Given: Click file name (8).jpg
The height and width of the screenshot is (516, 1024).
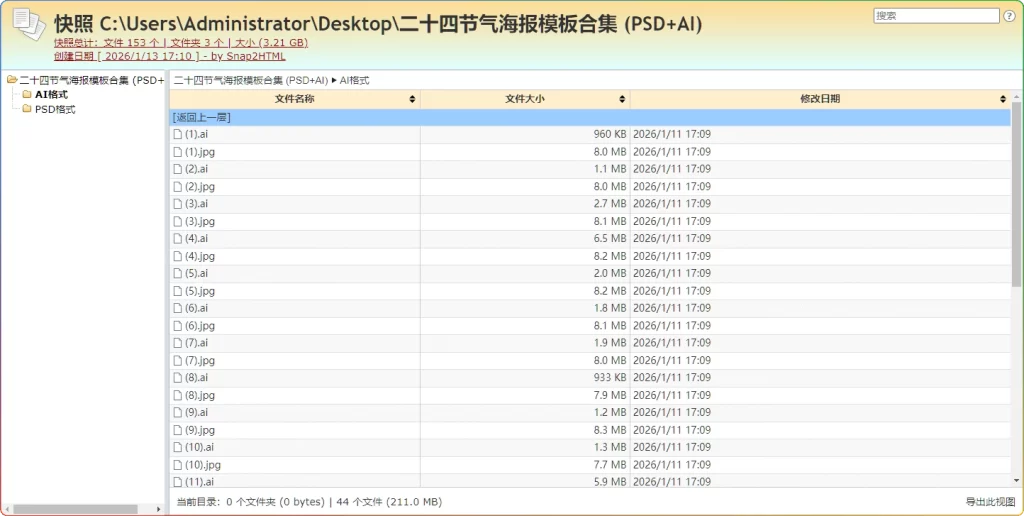Looking at the screenshot, I should 200,395.
